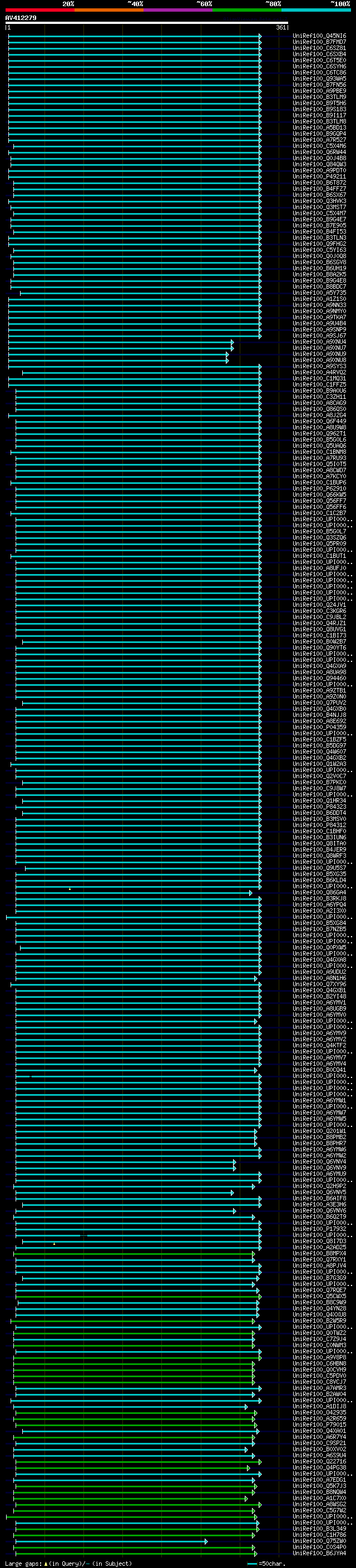Image resolution: width=356 pixels, height=1568 pixels.
Task: Open hit UniRef100_B5G0L6
Action: pyautogui.click(x=319, y=439)
